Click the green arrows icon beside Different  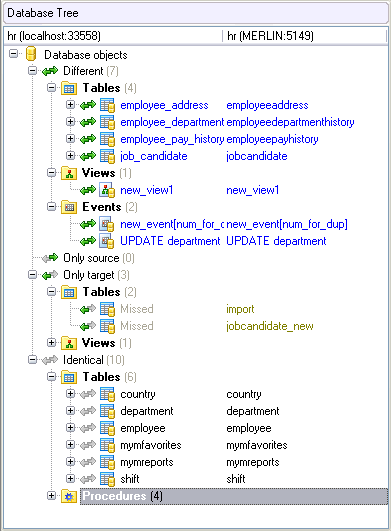pos(50,71)
